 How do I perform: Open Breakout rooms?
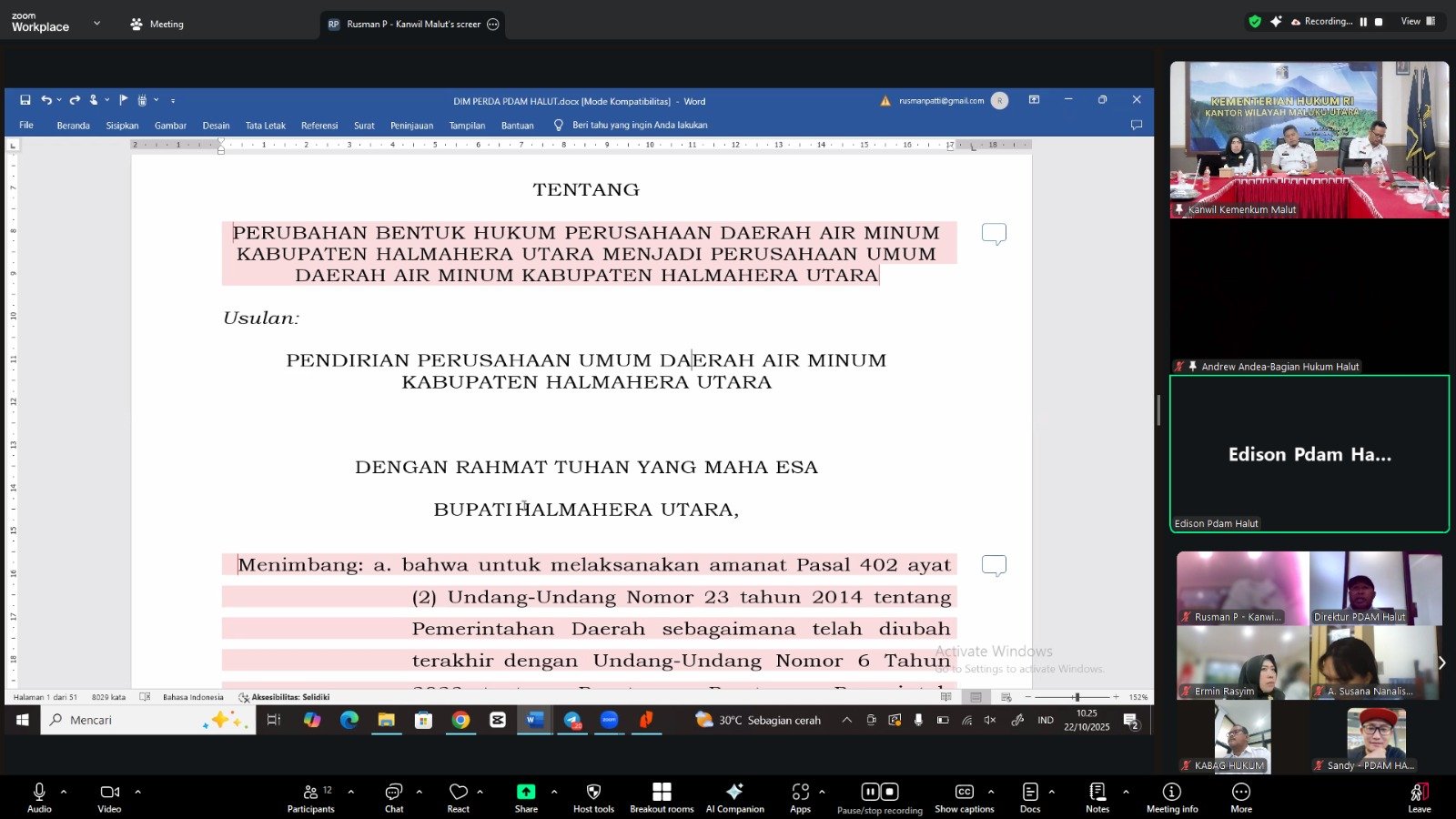click(662, 796)
